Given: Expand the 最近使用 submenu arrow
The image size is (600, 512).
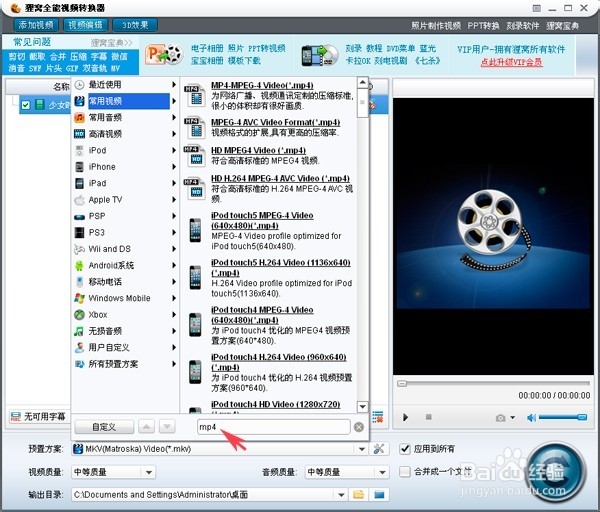Looking at the screenshot, I should (x=174, y=85).
